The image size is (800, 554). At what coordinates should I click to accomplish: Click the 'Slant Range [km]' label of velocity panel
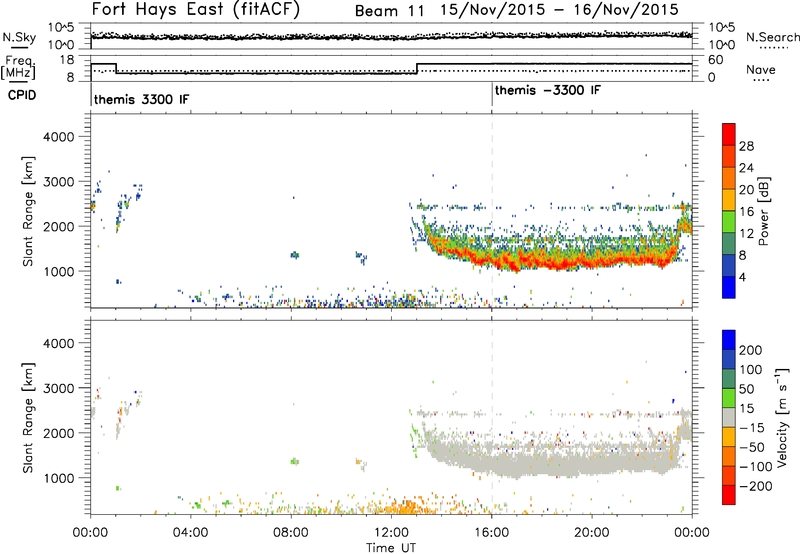tap(28, 418)
